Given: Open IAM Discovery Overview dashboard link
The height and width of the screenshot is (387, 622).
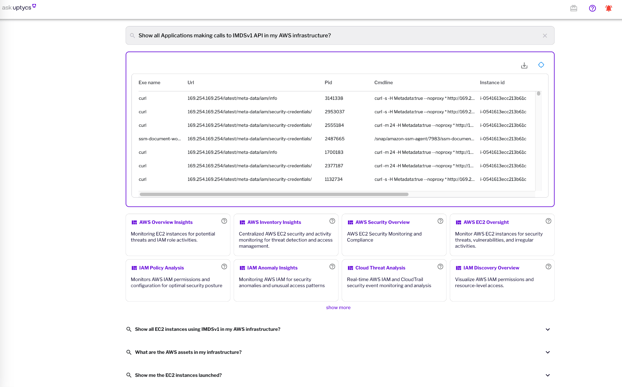Looking at the screenshot, I should click(491, 268).
